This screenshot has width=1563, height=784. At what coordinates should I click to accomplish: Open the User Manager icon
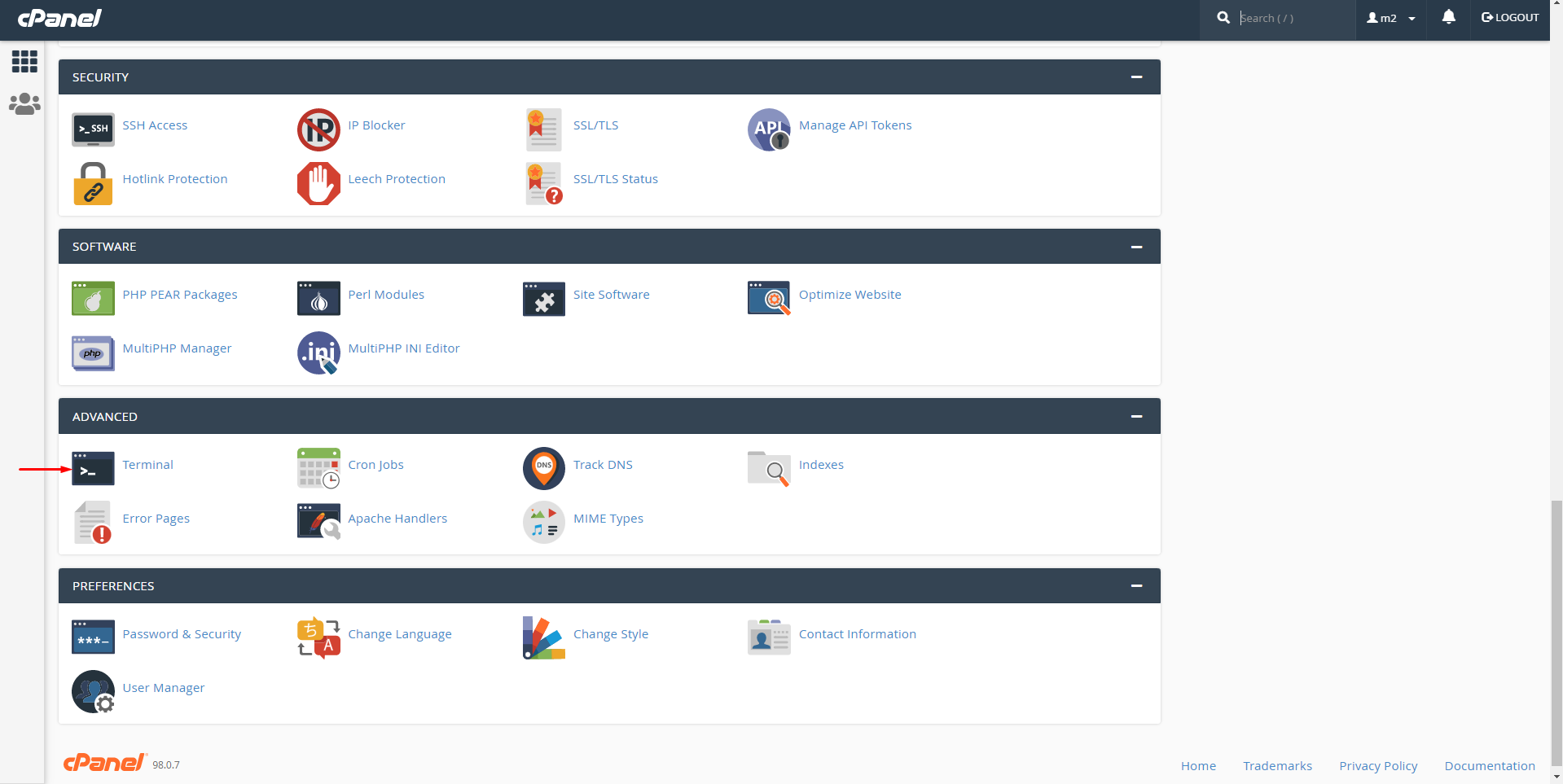click(93, 691)
